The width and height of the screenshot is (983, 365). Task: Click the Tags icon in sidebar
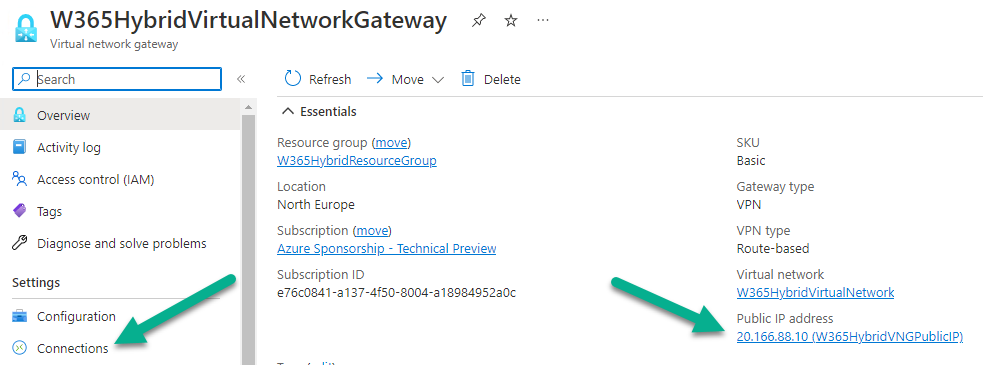[19, 211]
